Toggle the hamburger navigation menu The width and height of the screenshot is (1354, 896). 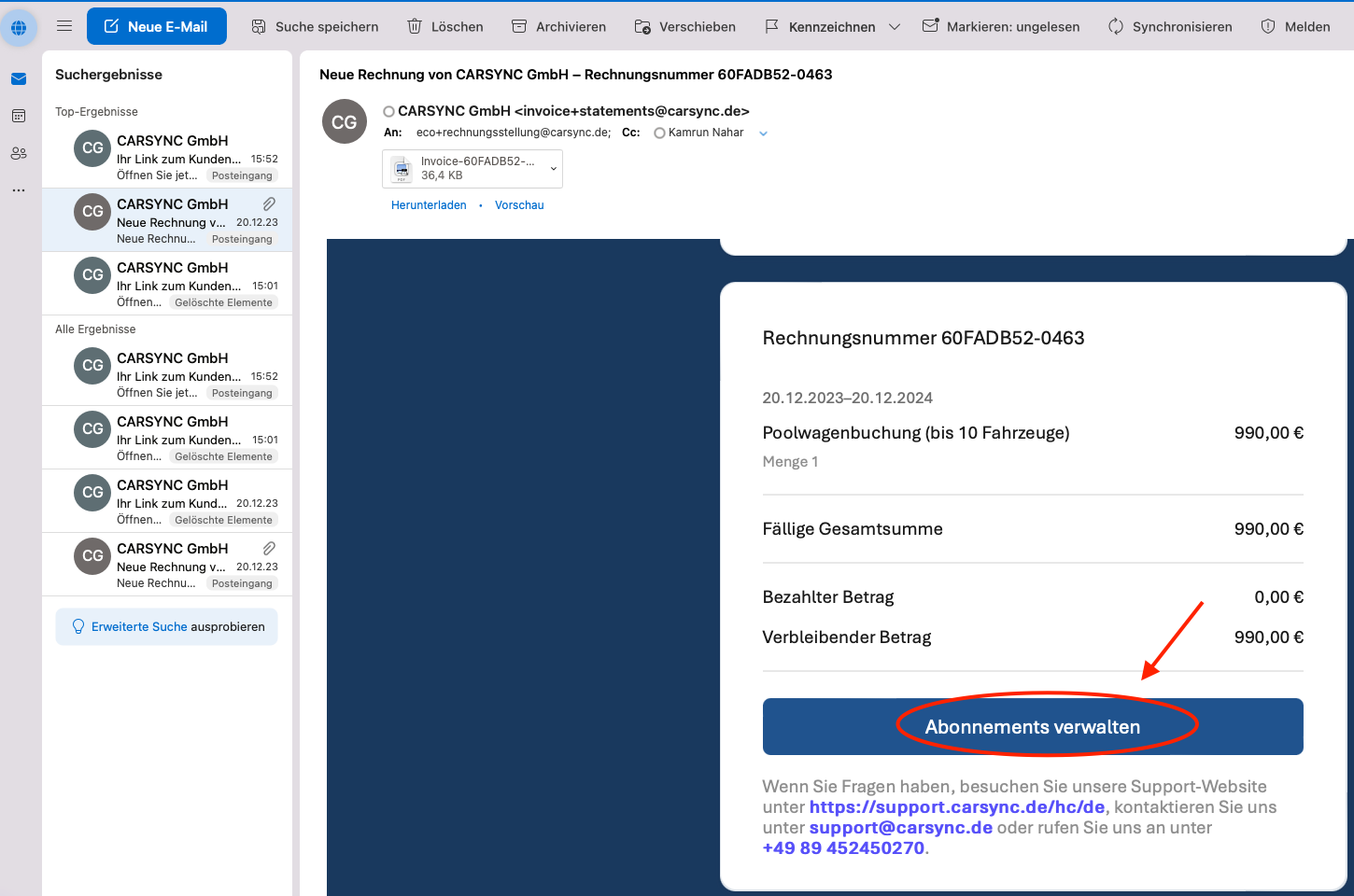(64, 26)
